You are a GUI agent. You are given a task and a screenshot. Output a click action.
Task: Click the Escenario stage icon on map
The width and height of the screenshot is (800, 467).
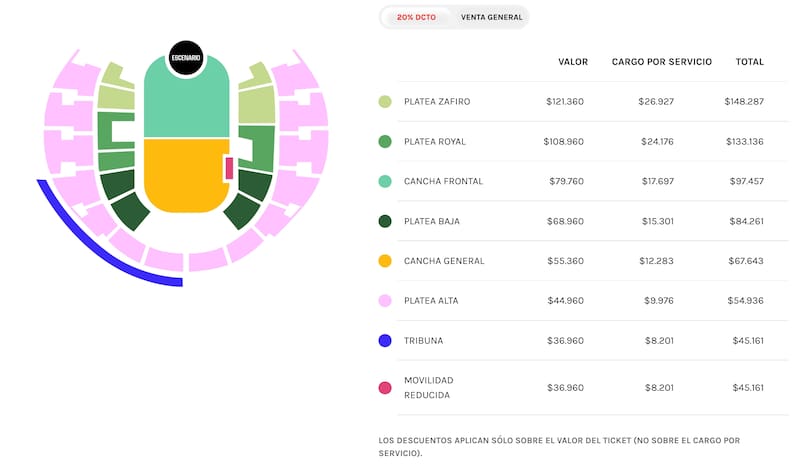coord(186,57)
